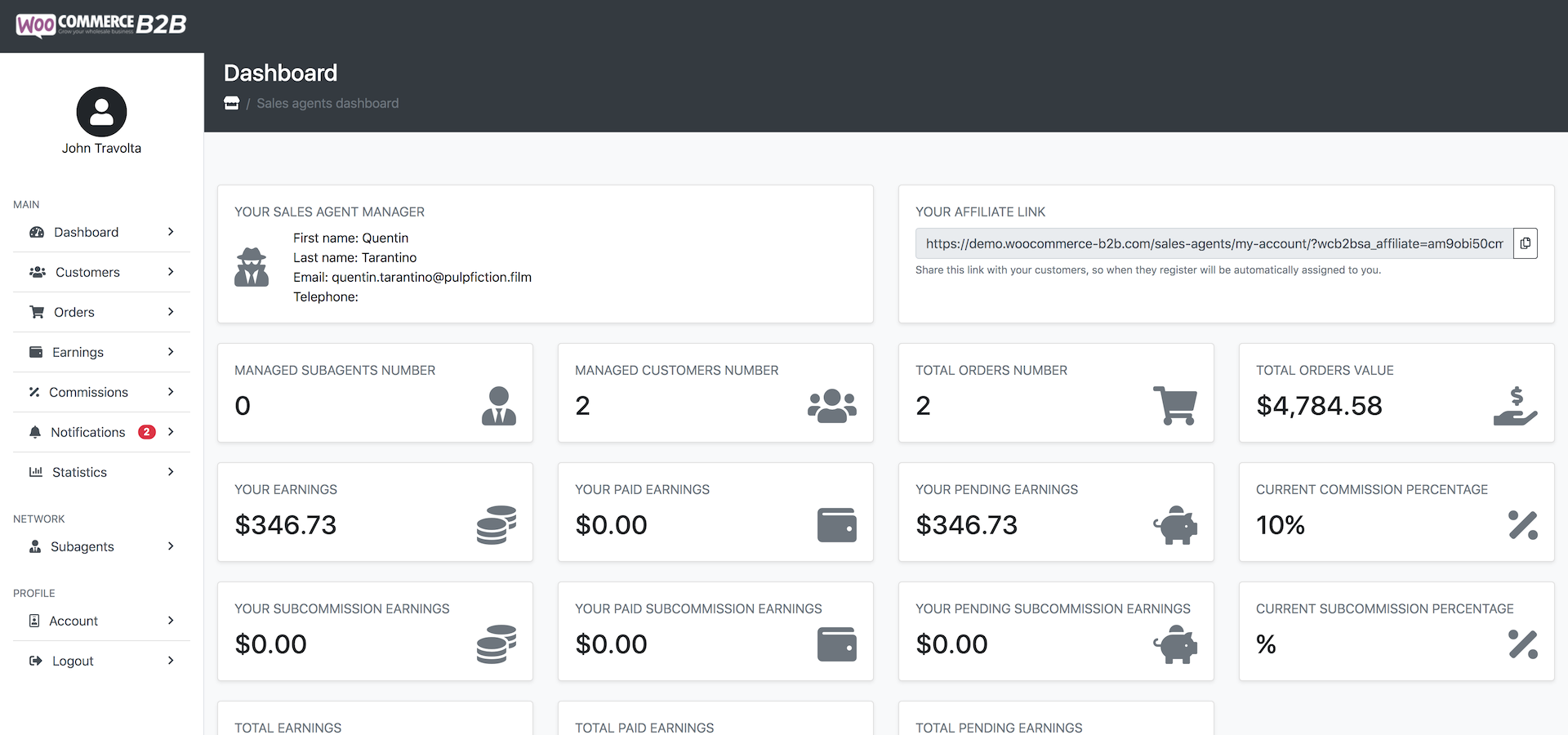This screenshot has height=735, width=1568.
Task: Click the TOTAL PENDING EARNINGS card label
Action: click(x=999, y=727)
